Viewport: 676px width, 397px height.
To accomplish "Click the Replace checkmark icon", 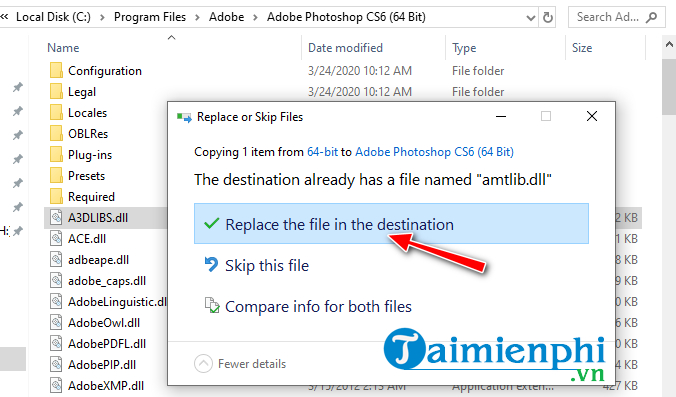I will coord(211,224).
